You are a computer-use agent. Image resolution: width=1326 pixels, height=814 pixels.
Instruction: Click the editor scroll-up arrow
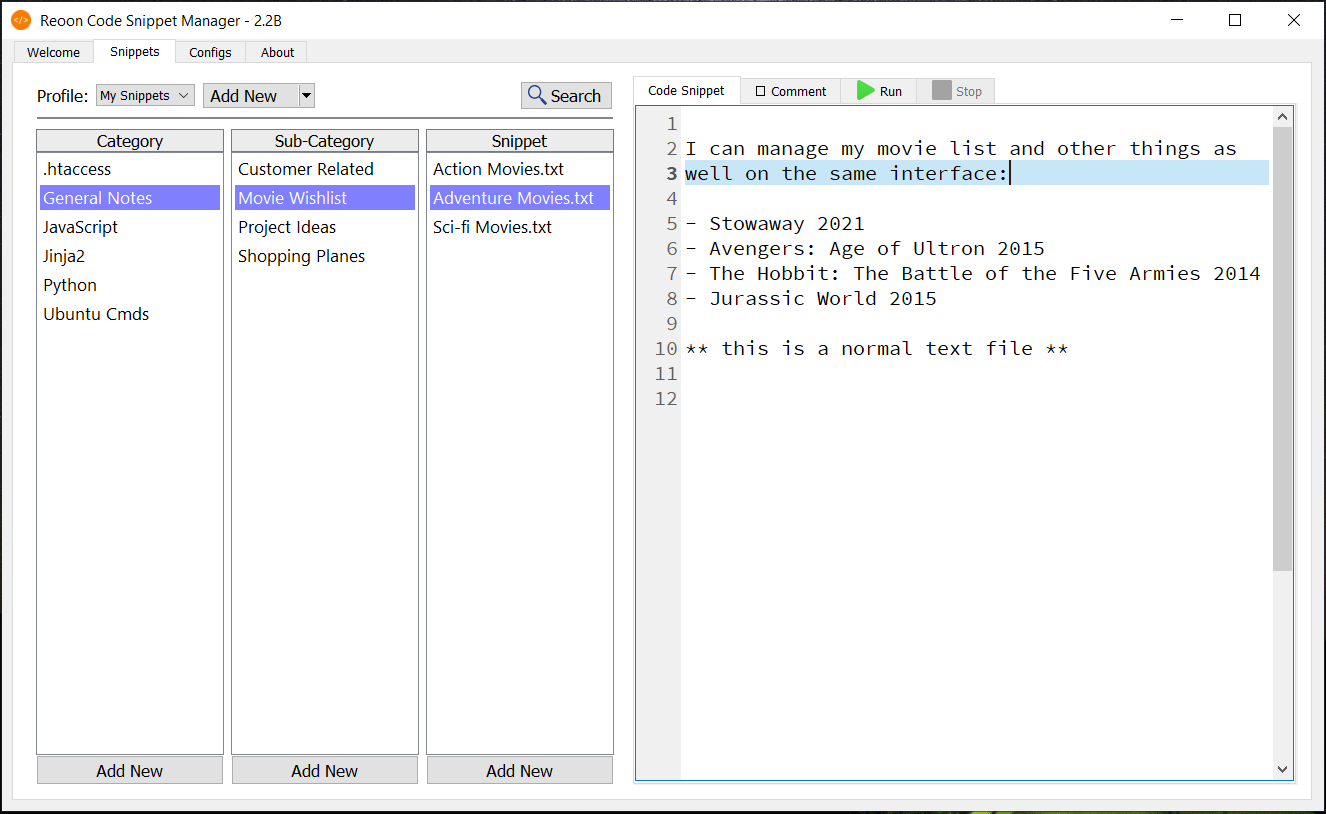pyautogui.click(x=1283, y=118)
